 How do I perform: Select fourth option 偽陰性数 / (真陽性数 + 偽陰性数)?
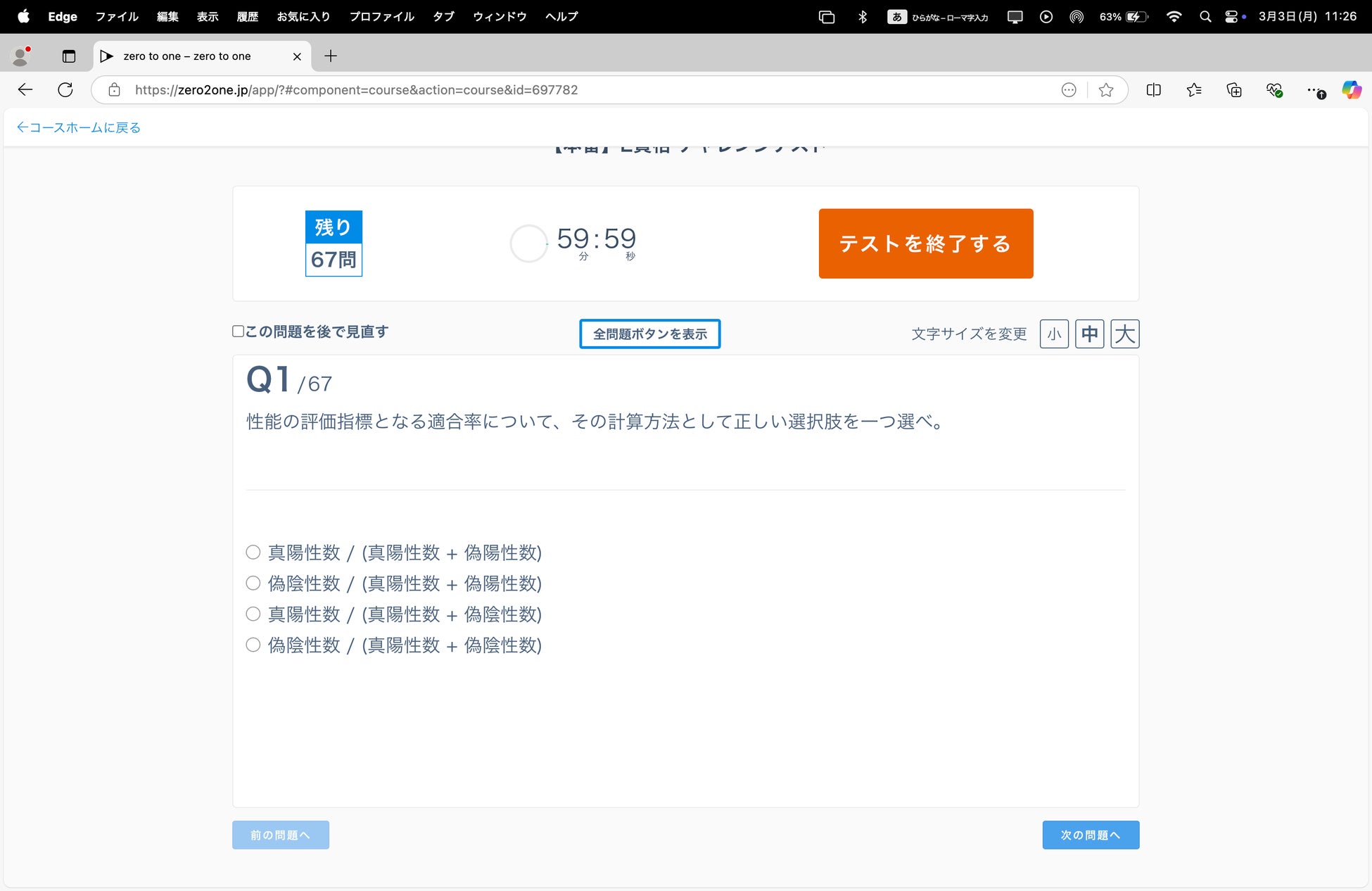pyautogui.click(x=253, y=645)
